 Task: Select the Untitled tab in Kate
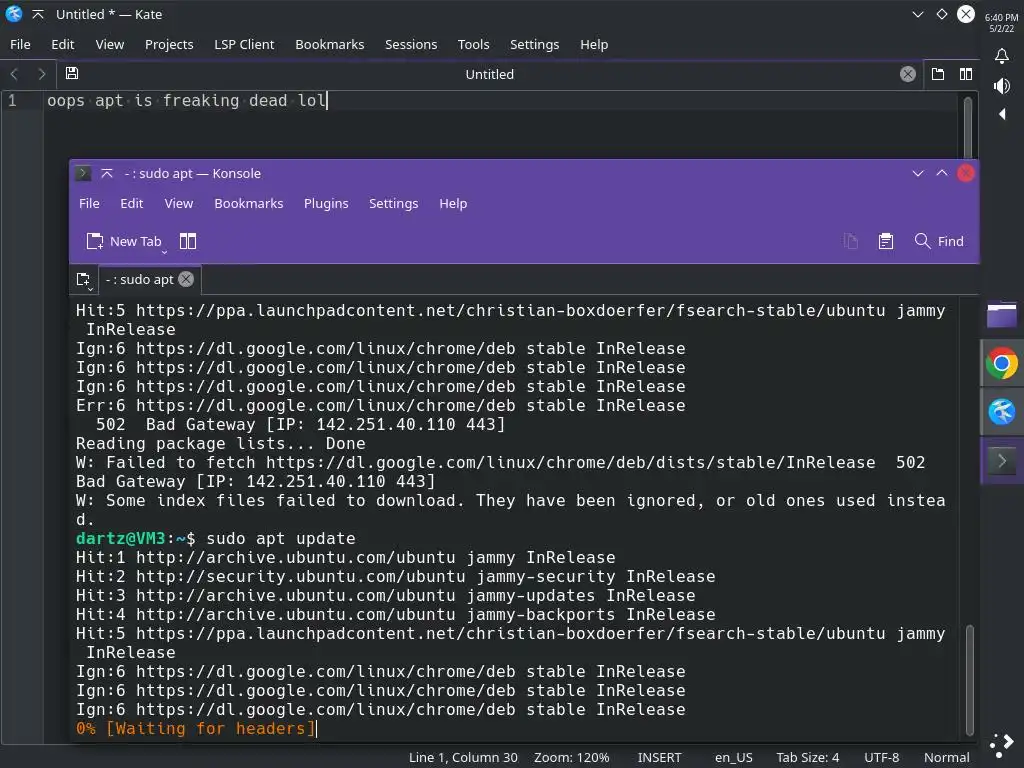tap(489, 74)
